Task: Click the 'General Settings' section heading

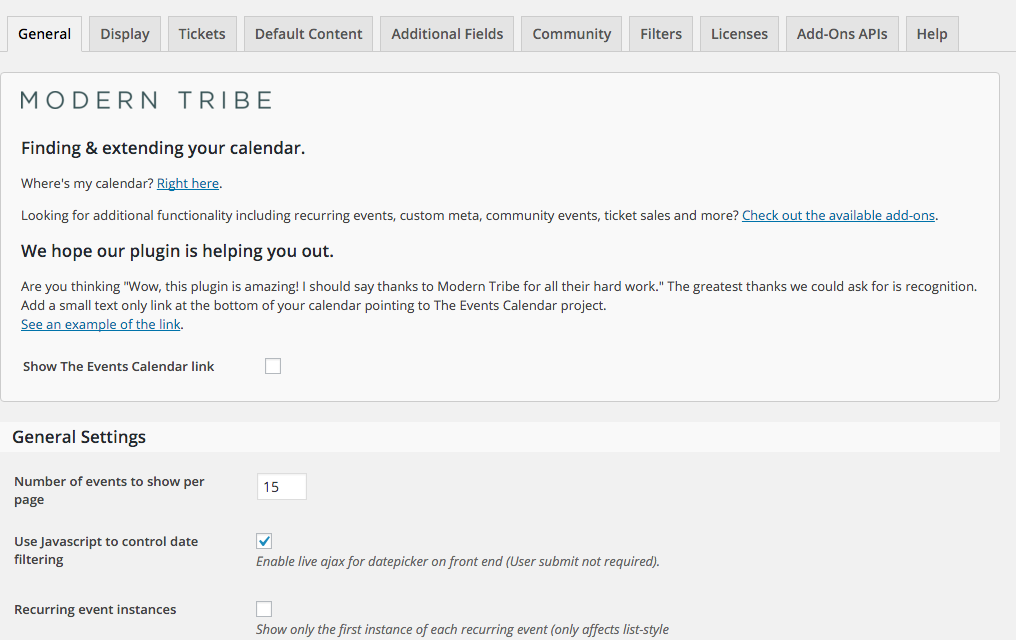Action: (79, 437)
